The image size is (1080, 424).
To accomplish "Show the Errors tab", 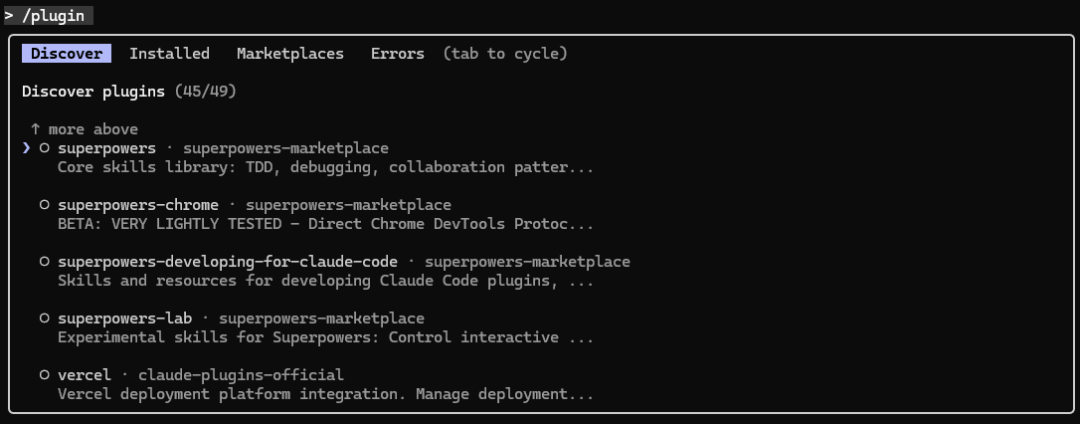I will point(397,54).
